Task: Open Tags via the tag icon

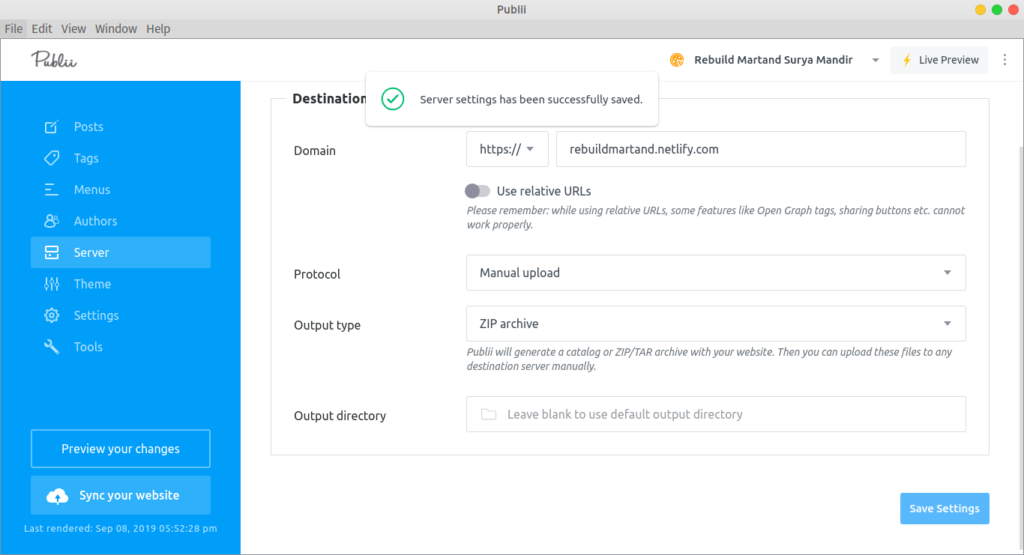Action: (51, 158)
